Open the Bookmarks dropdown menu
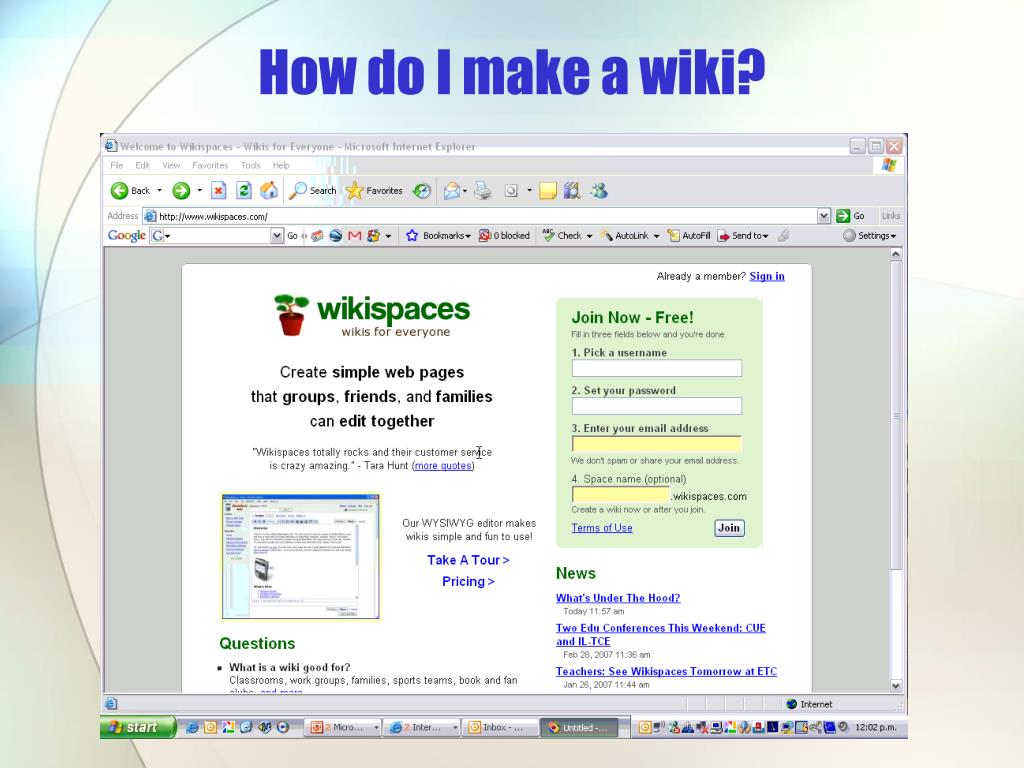 pyautogui.click(x=468, y=236)
